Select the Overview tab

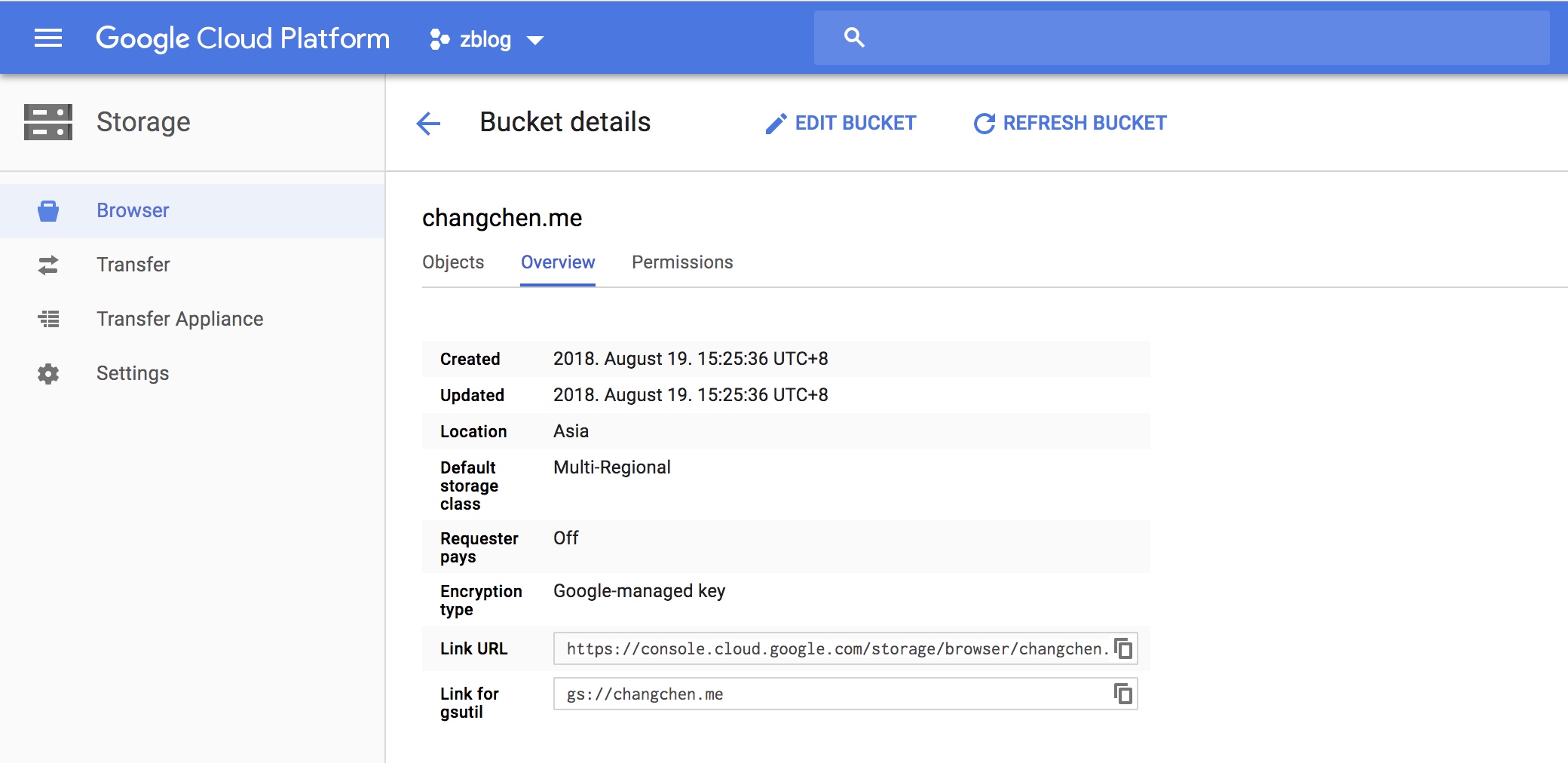click(558, 262)
